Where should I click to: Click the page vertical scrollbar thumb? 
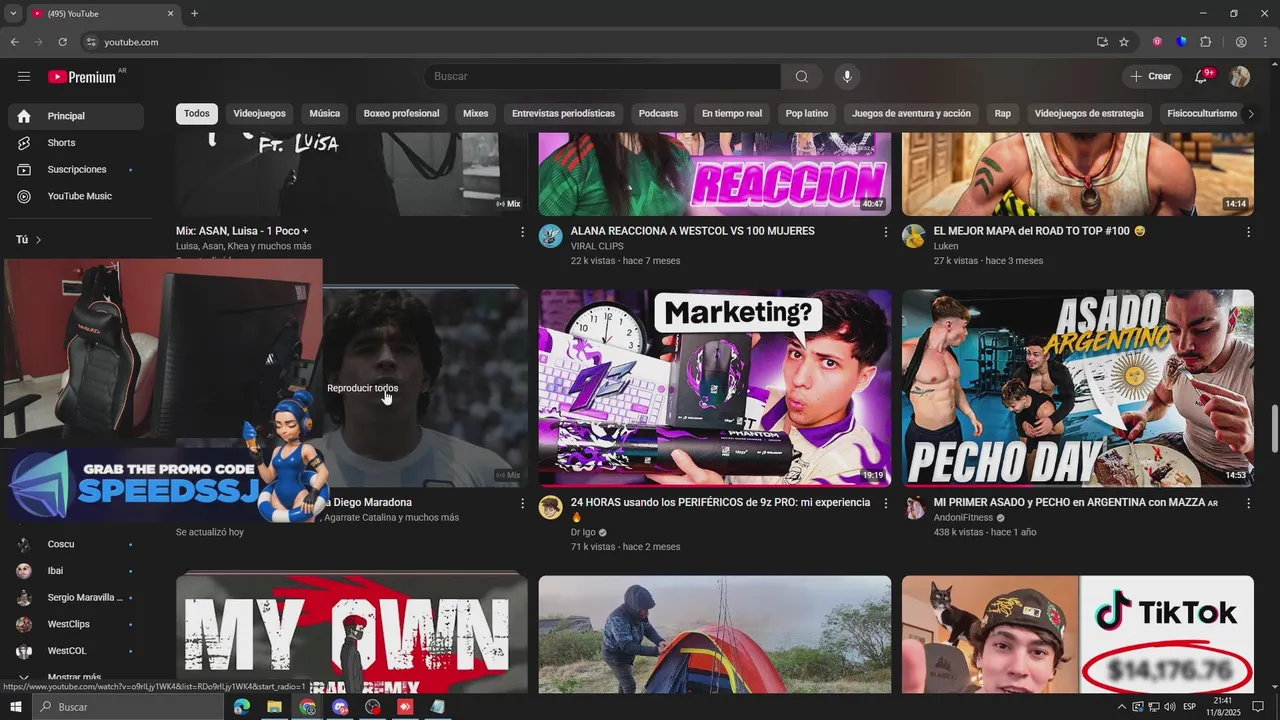pyautogui.click(x=1274, y=429)
